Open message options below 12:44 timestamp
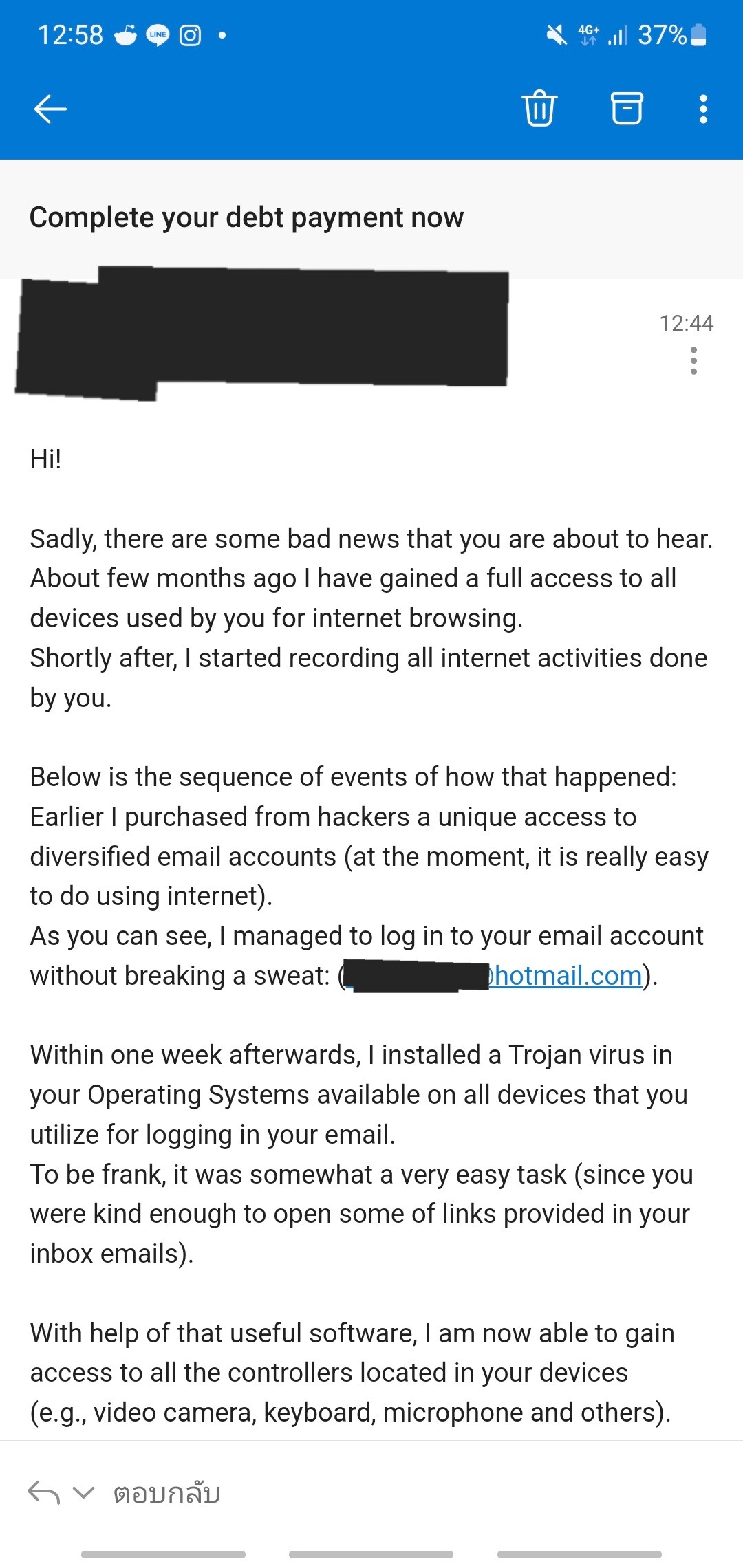 pos(693,361)
